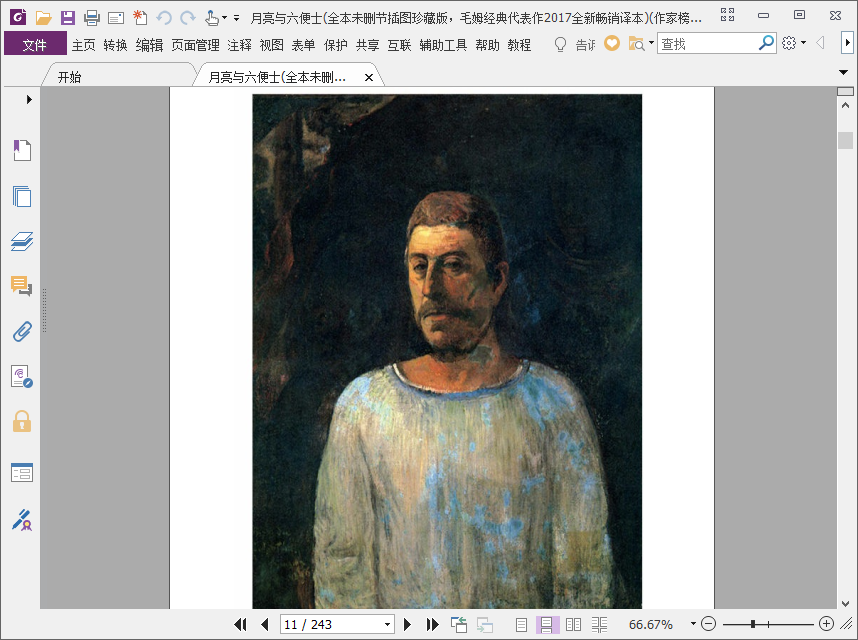Expand the folder search dropdown arrow
Screen dimensions: 858x640
point(651,43)
